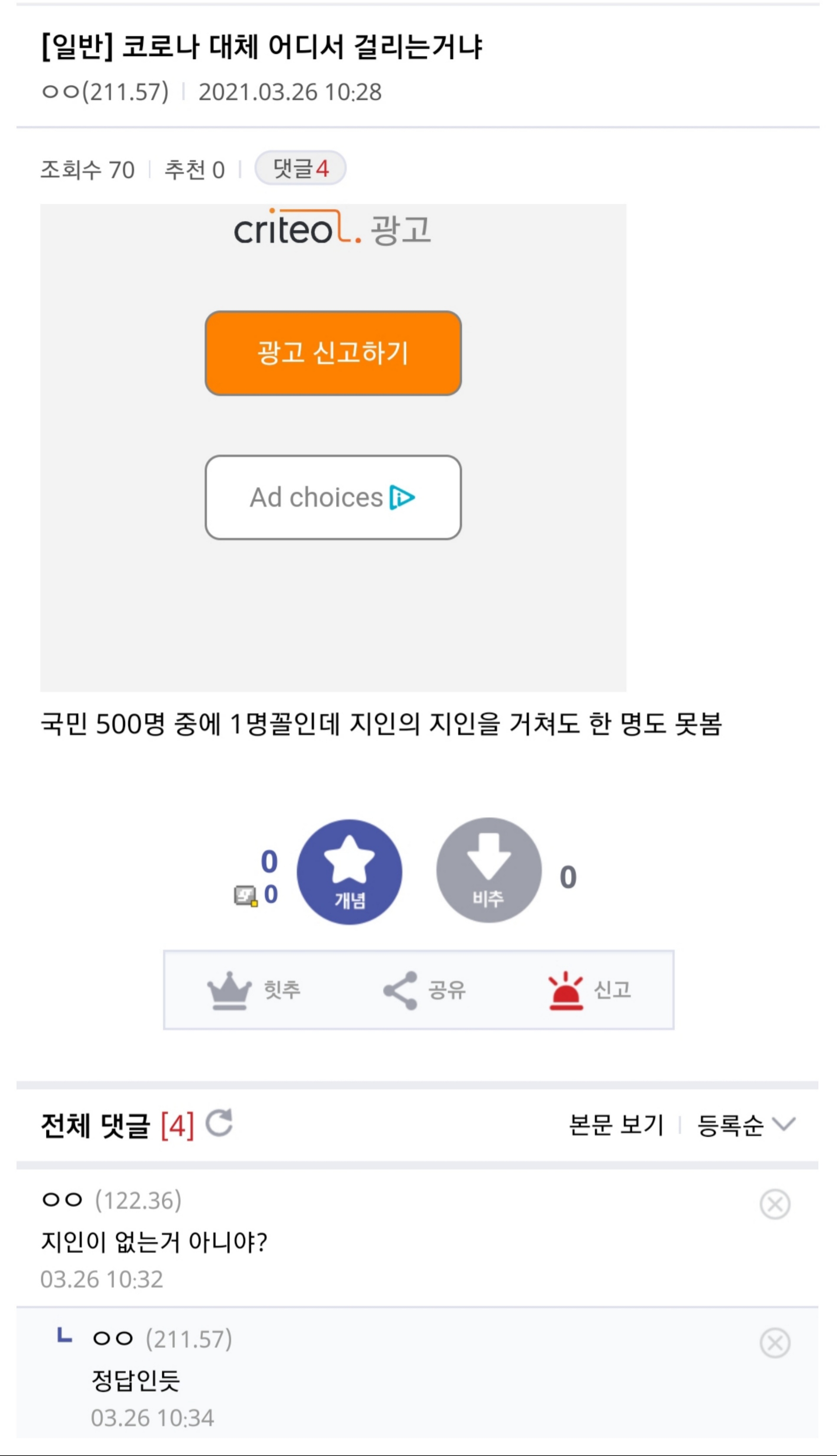Jump to comments via 댓글 4 badge
This screenshot has height=1456, width=837.
coord(300,168)
